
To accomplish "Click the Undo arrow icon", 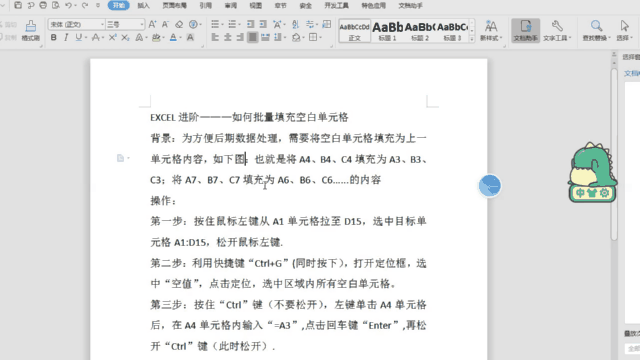I will tap(69, 5).
